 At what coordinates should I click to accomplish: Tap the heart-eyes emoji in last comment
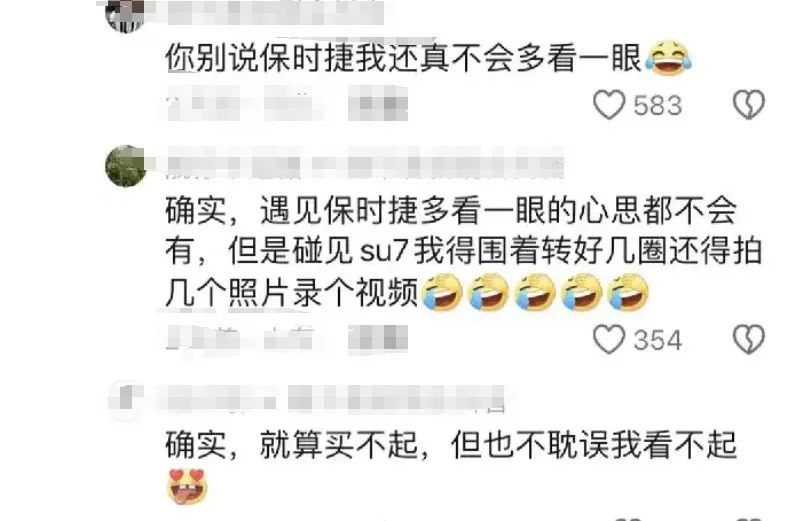click(187, 487)
